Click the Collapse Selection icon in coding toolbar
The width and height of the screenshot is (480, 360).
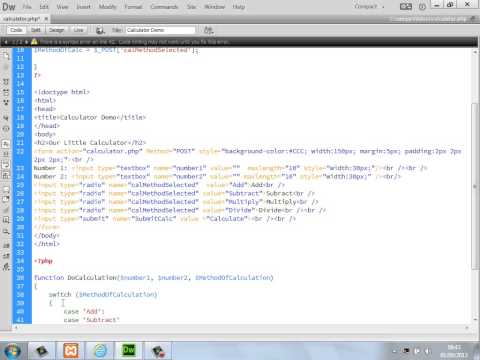coord(6,92)
